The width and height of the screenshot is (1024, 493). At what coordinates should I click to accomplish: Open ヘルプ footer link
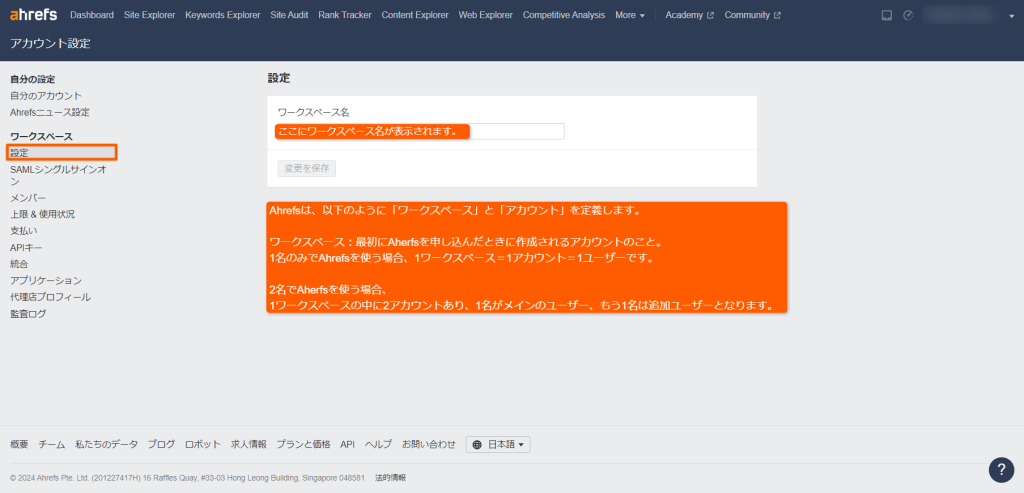[x=378, y=444]
